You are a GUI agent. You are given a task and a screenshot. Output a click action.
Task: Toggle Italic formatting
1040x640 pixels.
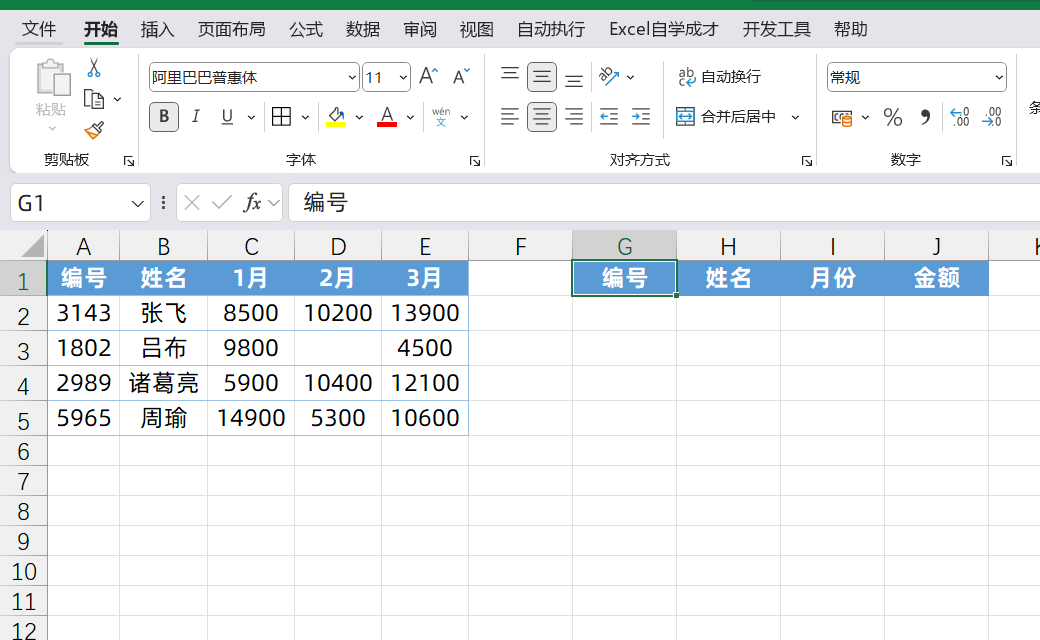(195, 117)
